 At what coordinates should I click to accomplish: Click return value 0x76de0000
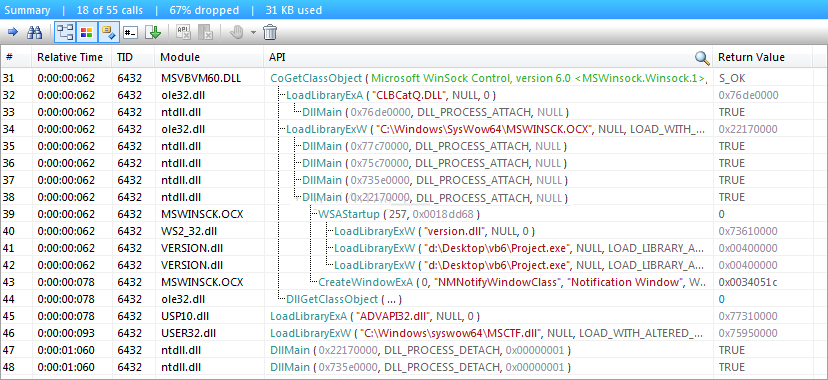pyautogui.click(x=748, y=95)
